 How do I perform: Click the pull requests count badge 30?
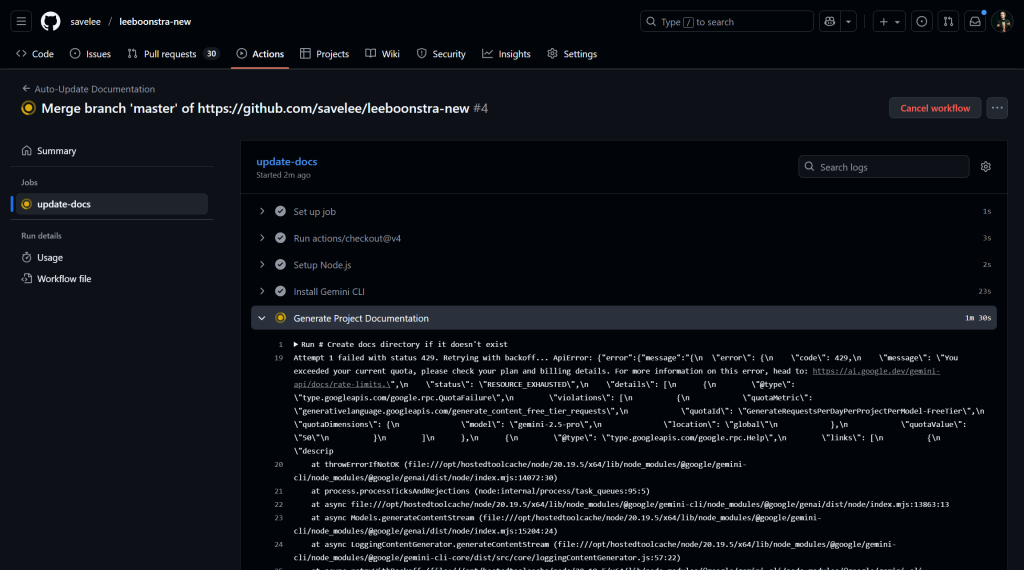tap(211, 54)
